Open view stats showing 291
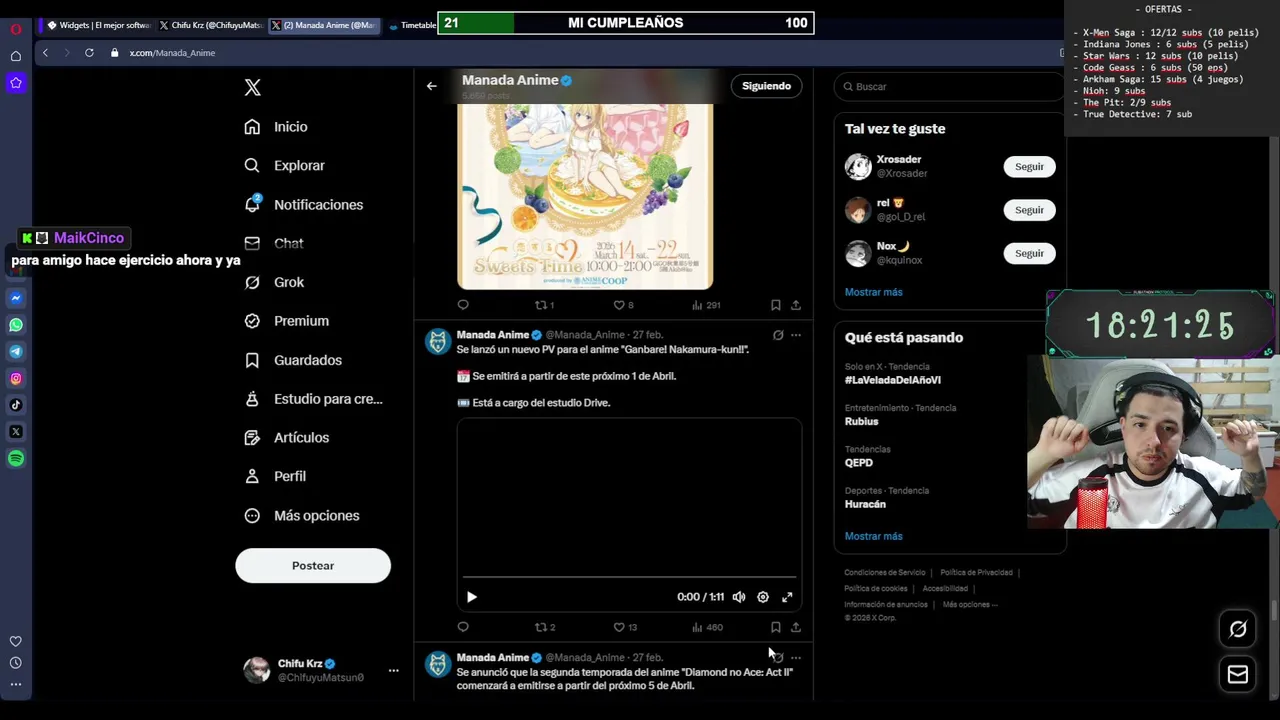The height and width of the screenshot is (720, 1280). coord(707,305)
